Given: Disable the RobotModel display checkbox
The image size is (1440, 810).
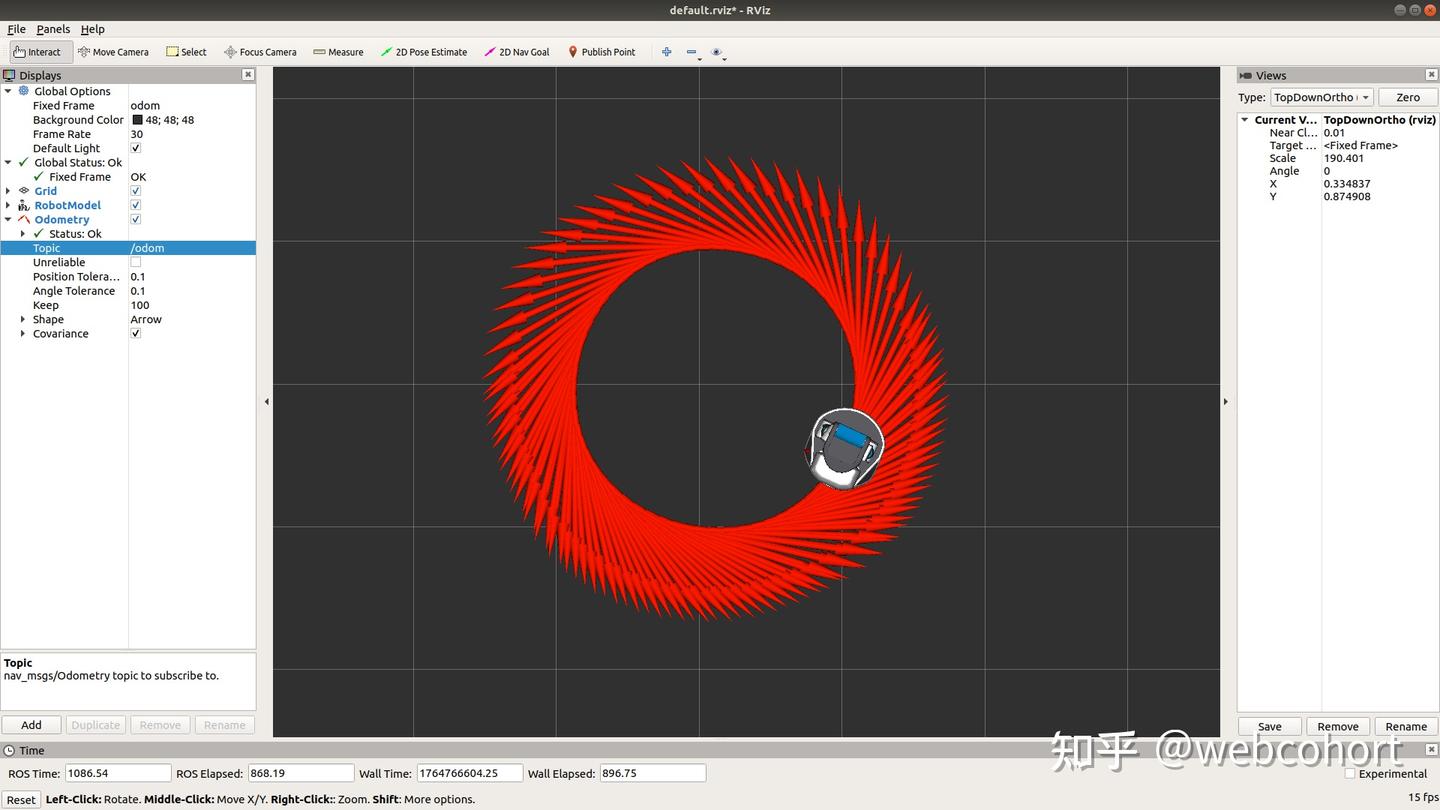Looking at the screenshot, I should click(x=136, y=205).
